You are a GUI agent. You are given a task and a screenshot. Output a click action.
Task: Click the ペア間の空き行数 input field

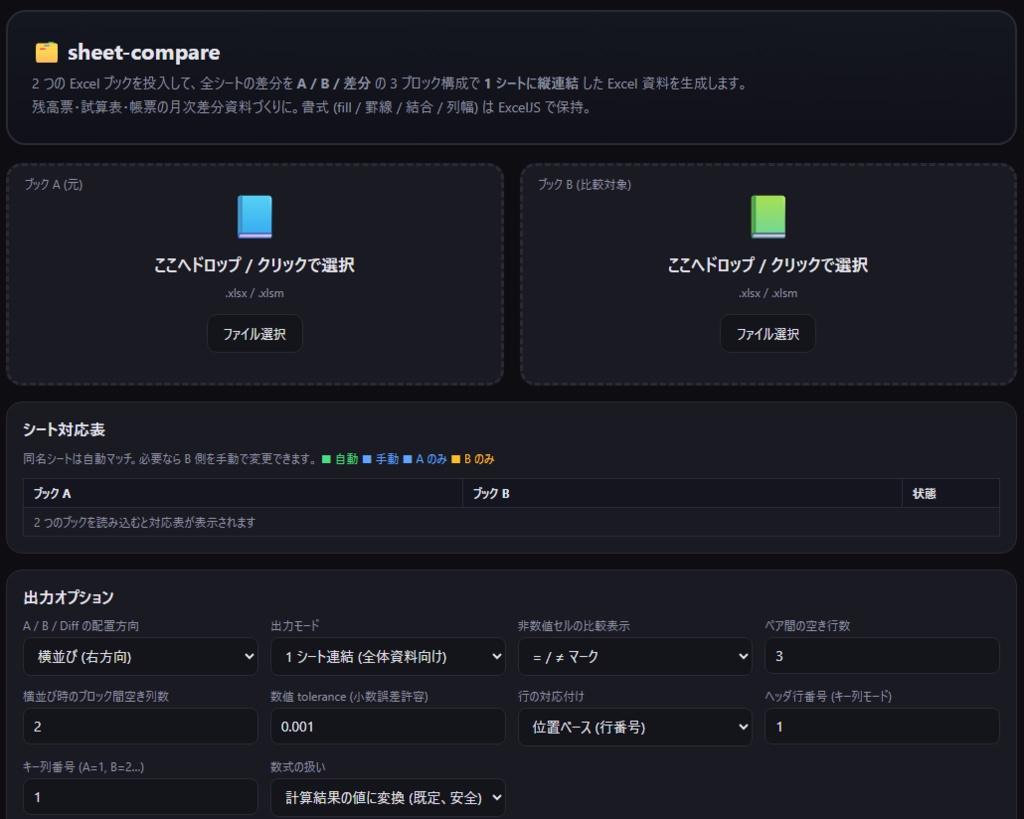click(881, 656)
